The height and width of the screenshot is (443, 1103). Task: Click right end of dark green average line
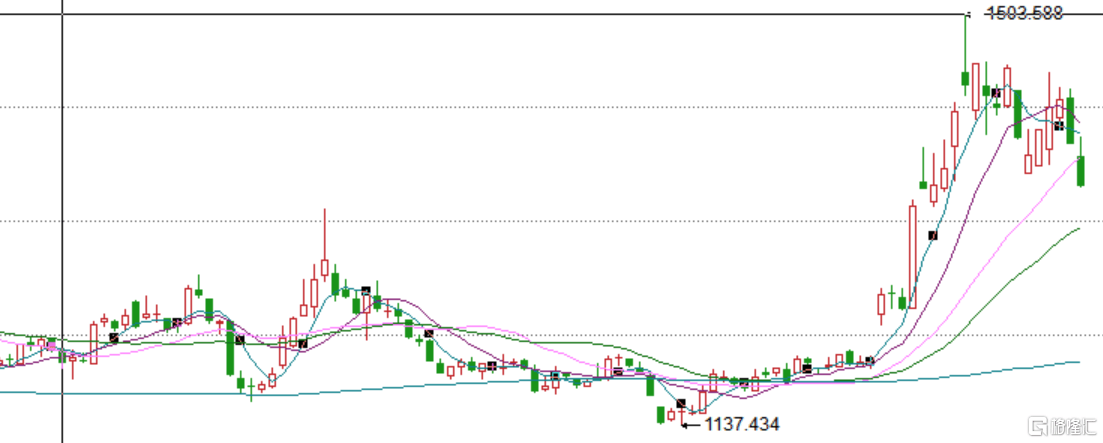1078,229
